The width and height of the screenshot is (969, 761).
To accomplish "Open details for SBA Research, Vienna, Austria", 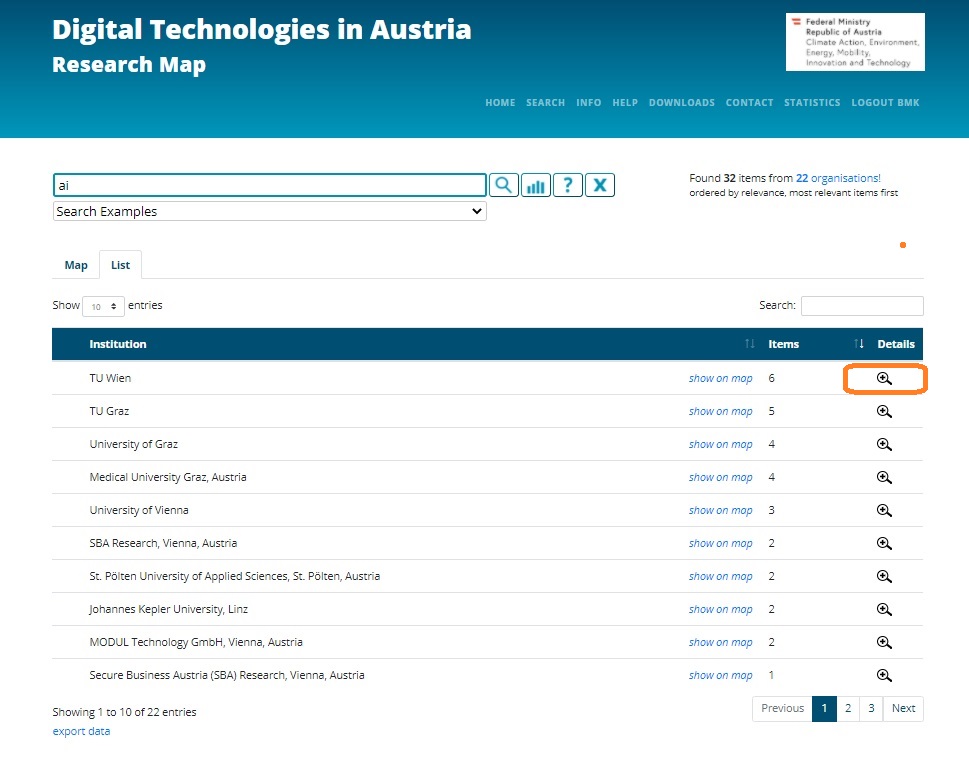I will tap(884, 543).
